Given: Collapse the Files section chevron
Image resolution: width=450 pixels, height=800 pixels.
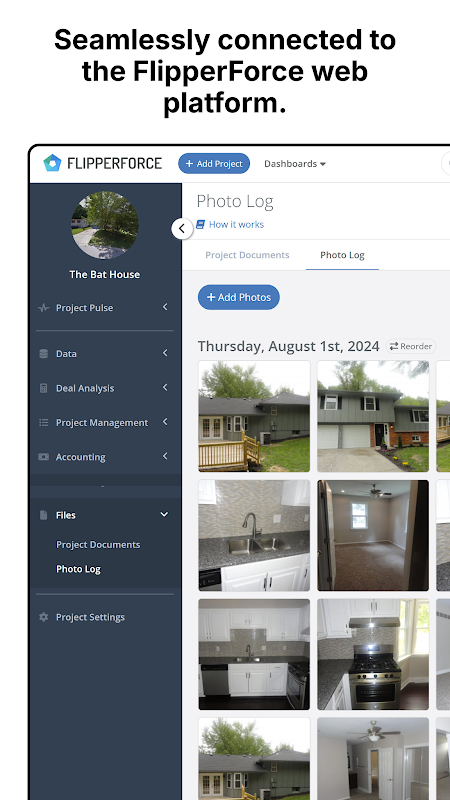Looking at the screenshot, I should (x=164, y=514).
